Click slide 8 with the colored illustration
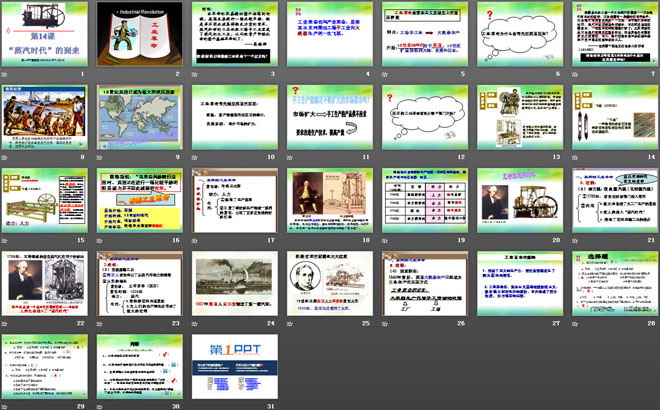Screen dimensions: 660x410 pos(46,120)
